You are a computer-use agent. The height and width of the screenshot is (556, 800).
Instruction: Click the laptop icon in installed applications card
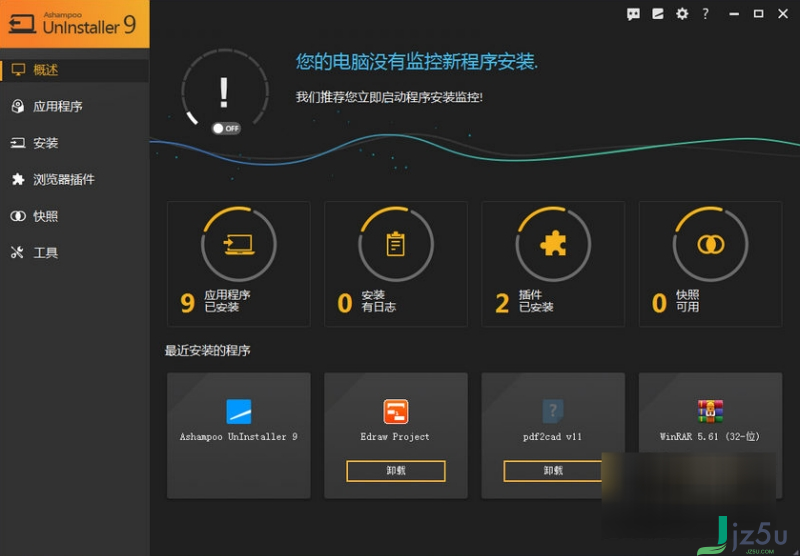tap(239, 244)
